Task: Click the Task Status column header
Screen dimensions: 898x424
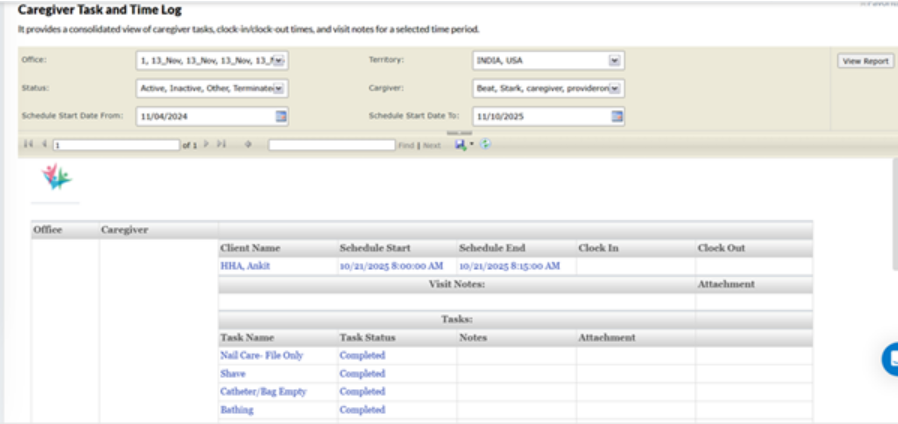Action: click(x=368, y=337)
